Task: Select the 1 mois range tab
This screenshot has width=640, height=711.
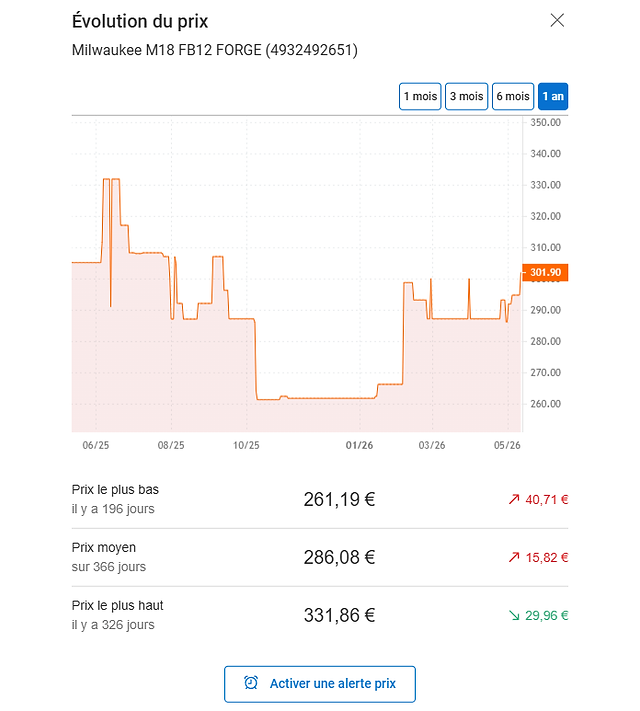Action: tap(420, 96)
